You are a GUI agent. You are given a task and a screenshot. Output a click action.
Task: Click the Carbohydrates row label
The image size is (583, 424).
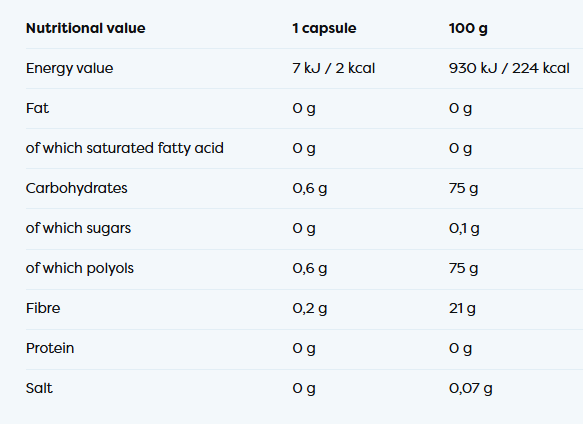[x=77, y=188]
